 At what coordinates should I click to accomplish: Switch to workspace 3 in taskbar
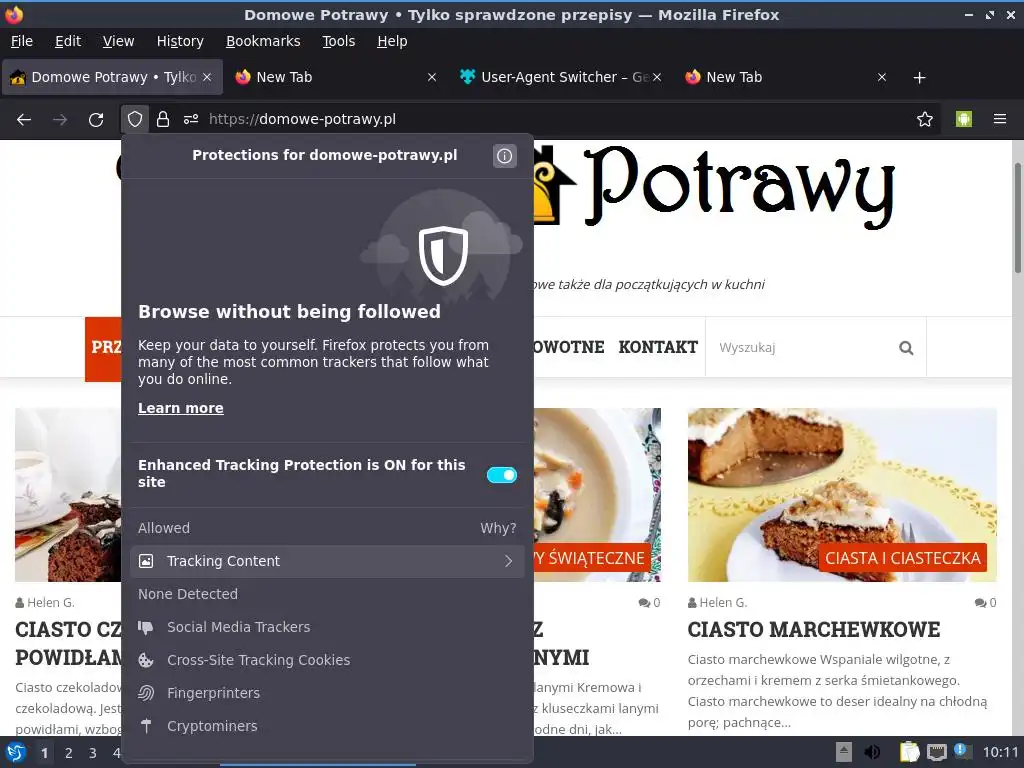(x=93, y=753)
